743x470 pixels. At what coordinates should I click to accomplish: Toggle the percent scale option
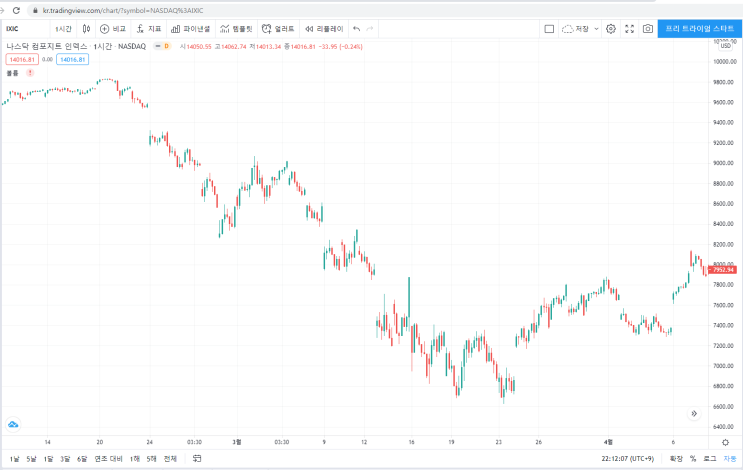693,458
